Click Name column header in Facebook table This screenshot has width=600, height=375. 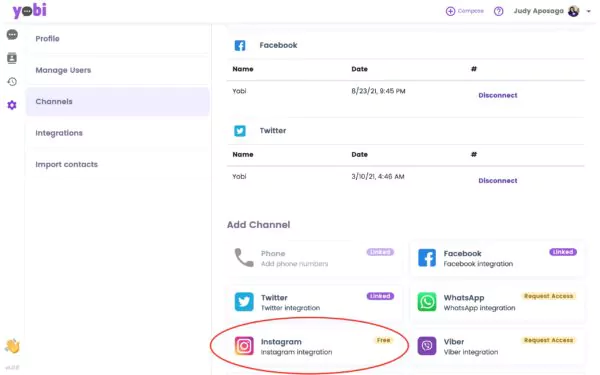click(x=243, y=69)
